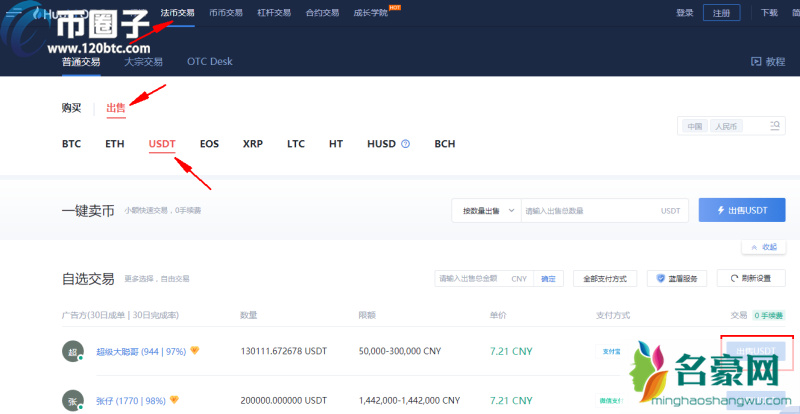Choose the ETH coin tab
Screen dimensions: 800x414
pos(115,144)
